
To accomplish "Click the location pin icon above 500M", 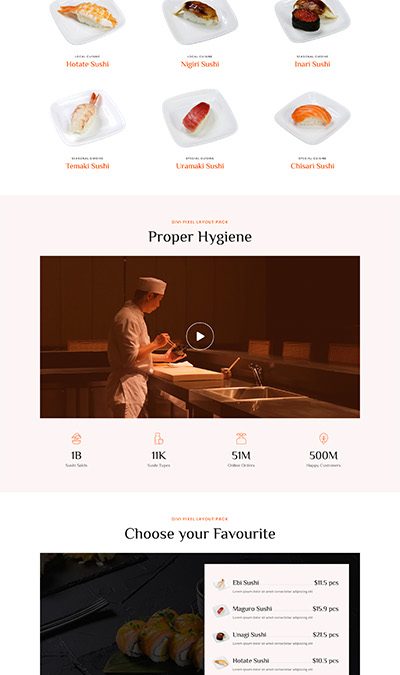I will tap(323, 439).
